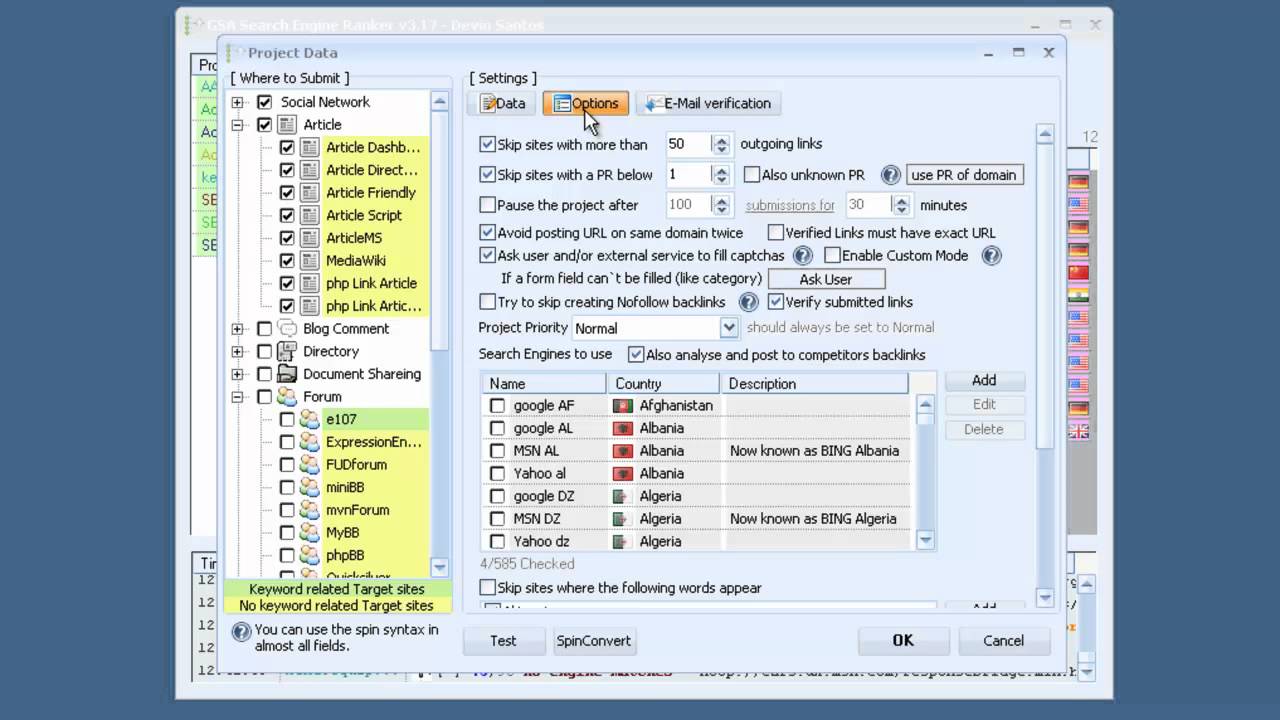This screenshot has height=720, width=1280.
Task: Switch to the Data tab
Action: [x=502, y=104]
